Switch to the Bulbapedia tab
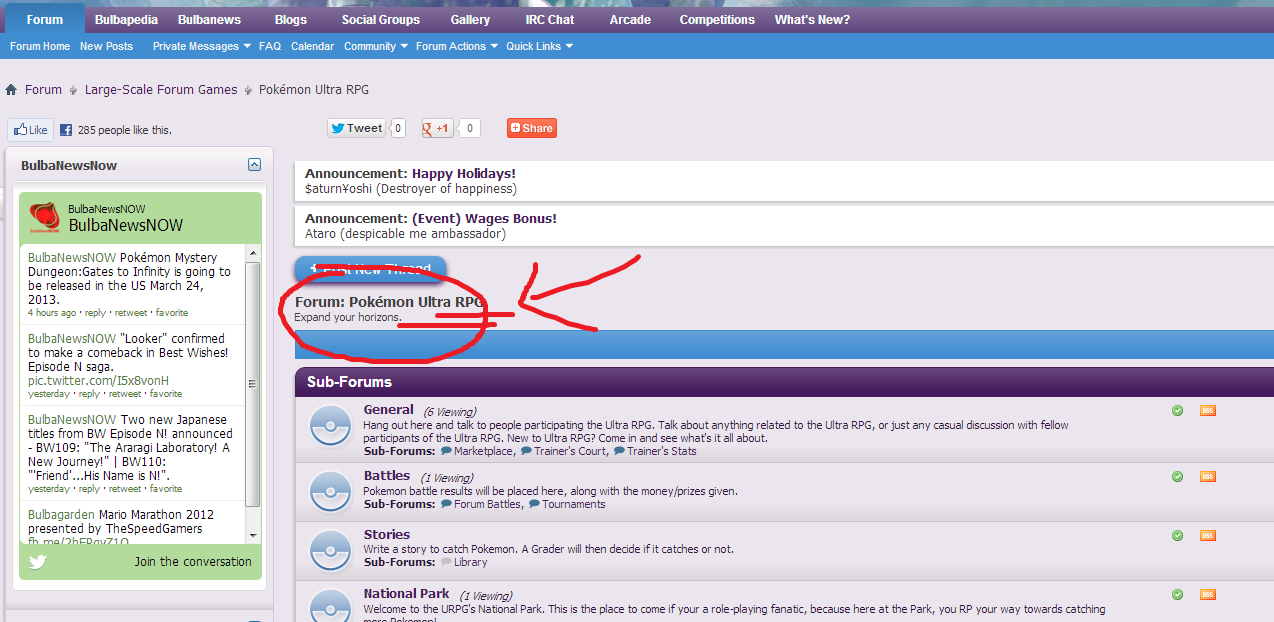Image resolution: width=1274 pixels, height=622 pixels. (126, 20)
